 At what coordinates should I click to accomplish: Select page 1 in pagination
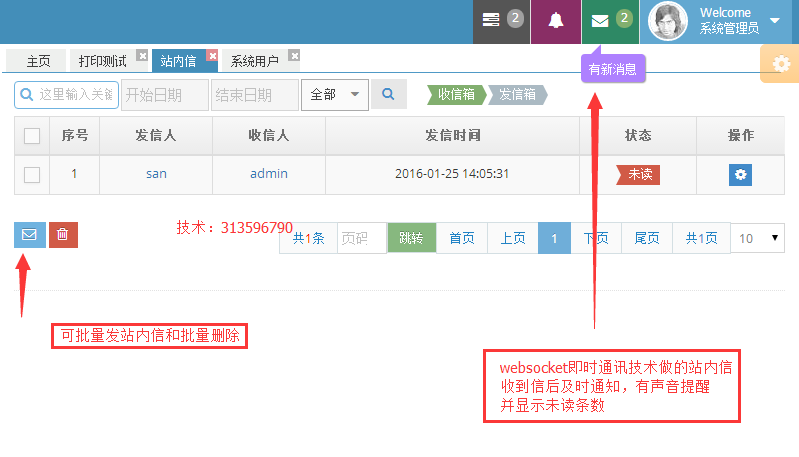coord(554,238)
